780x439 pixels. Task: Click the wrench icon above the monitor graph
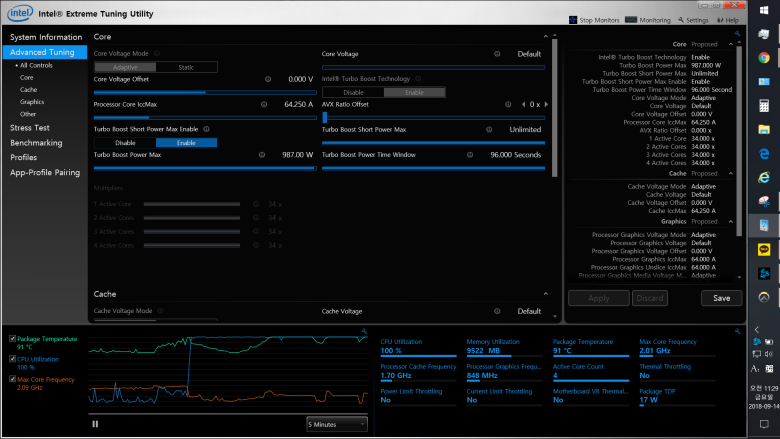[x=365, y=331]
